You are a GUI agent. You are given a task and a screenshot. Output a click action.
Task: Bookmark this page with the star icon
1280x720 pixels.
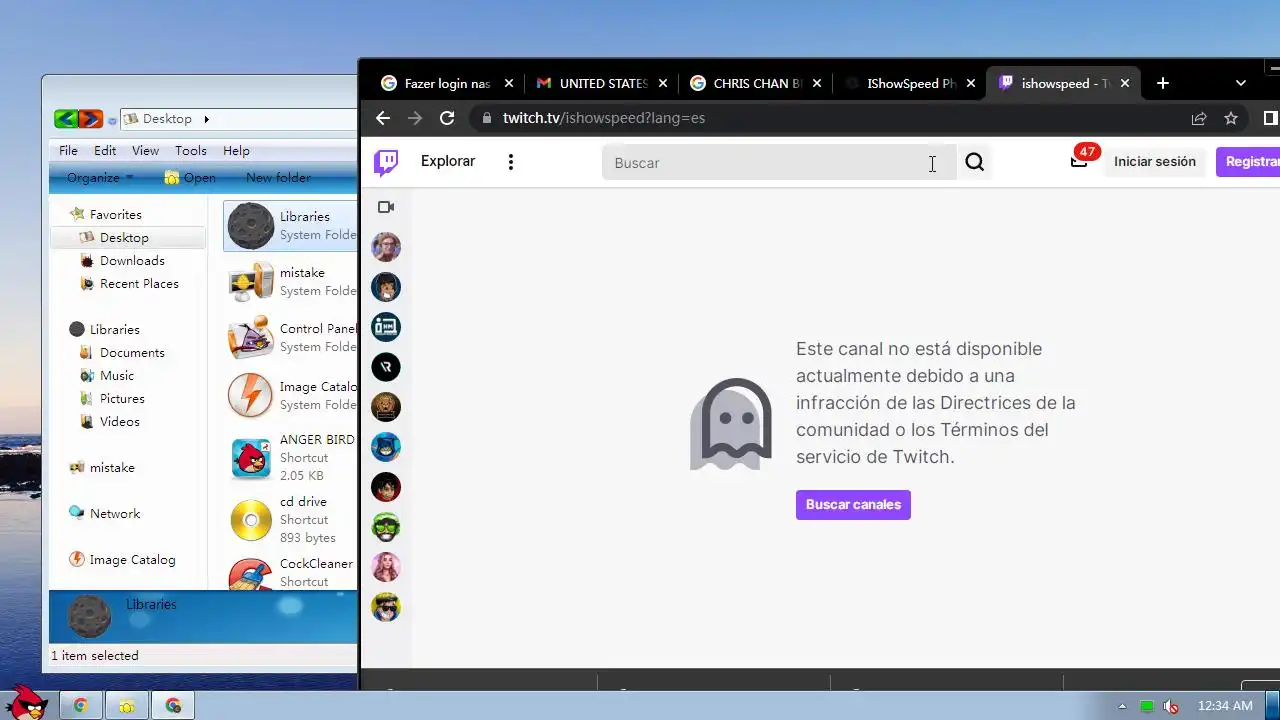tap(1231, 118)
